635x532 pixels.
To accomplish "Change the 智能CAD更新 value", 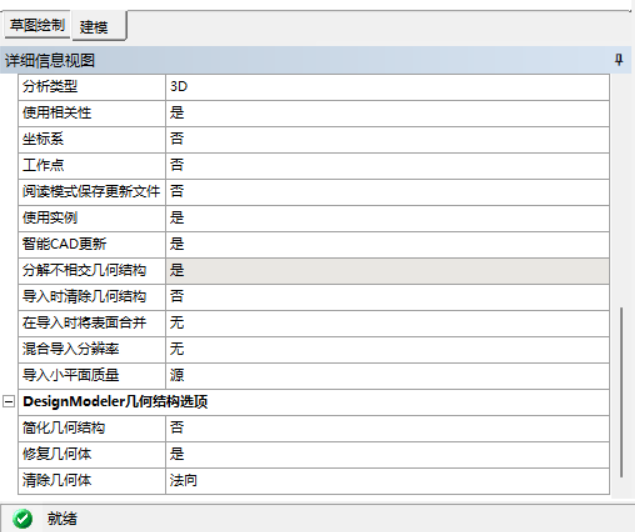I will 388,245.
